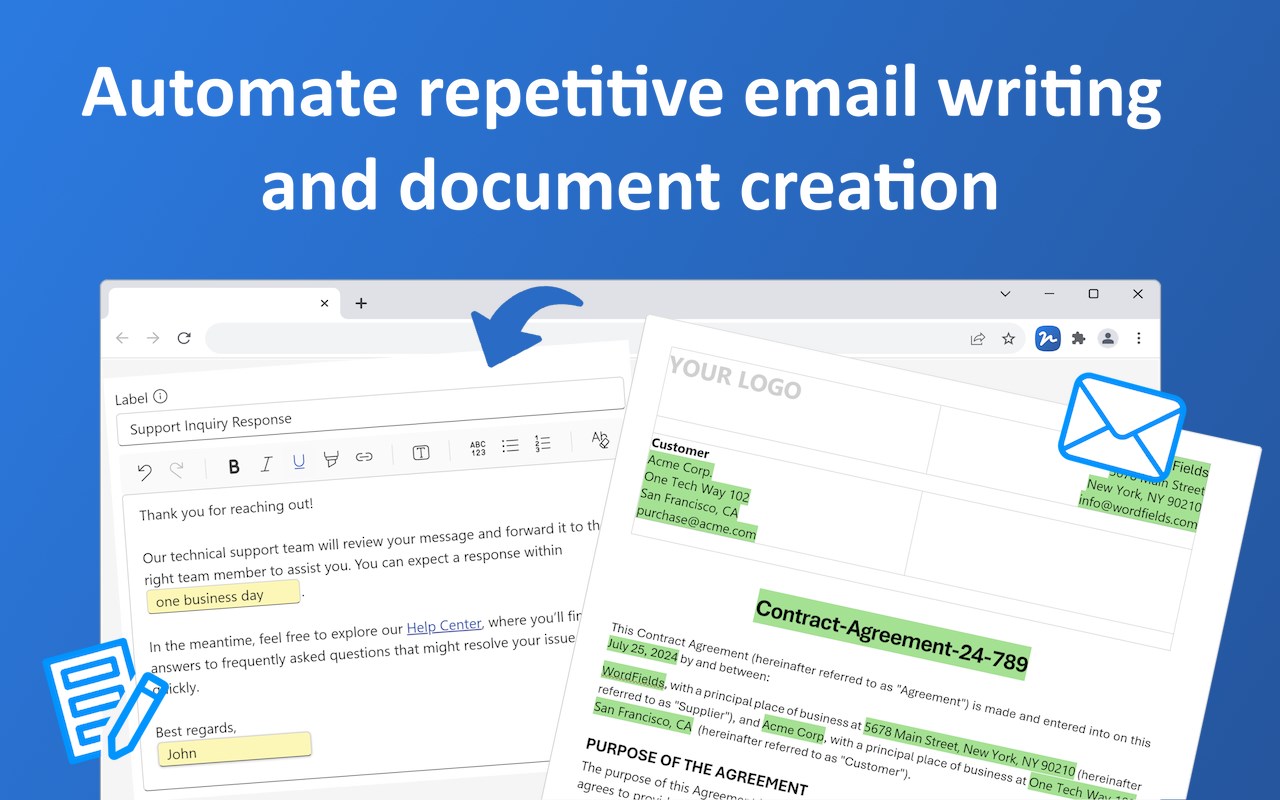Insert a hyperlink with link icon
The image size is (1280, 800).
tap(364, 457)
